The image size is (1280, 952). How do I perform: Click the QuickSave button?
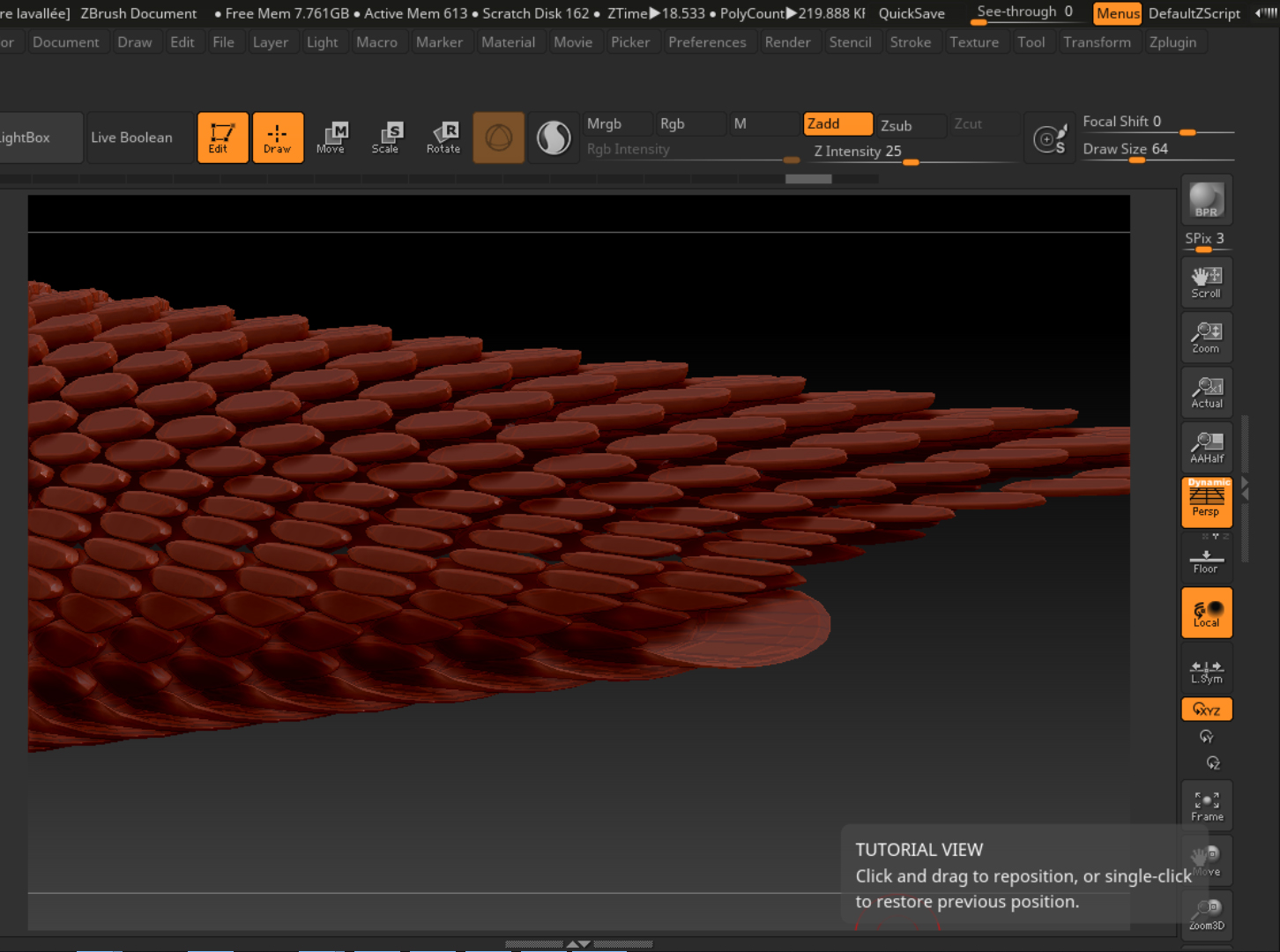pos(912,13)
